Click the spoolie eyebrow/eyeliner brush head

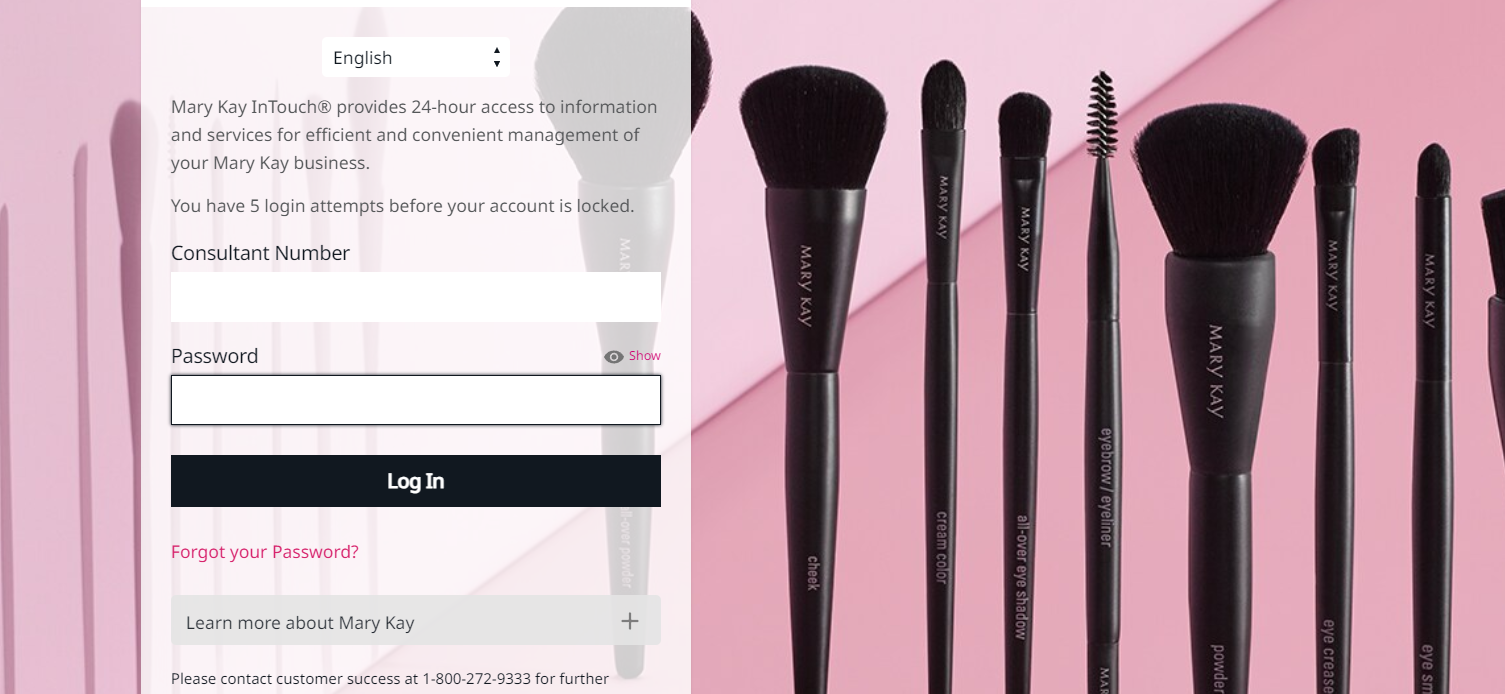(x=1102, y=113)
